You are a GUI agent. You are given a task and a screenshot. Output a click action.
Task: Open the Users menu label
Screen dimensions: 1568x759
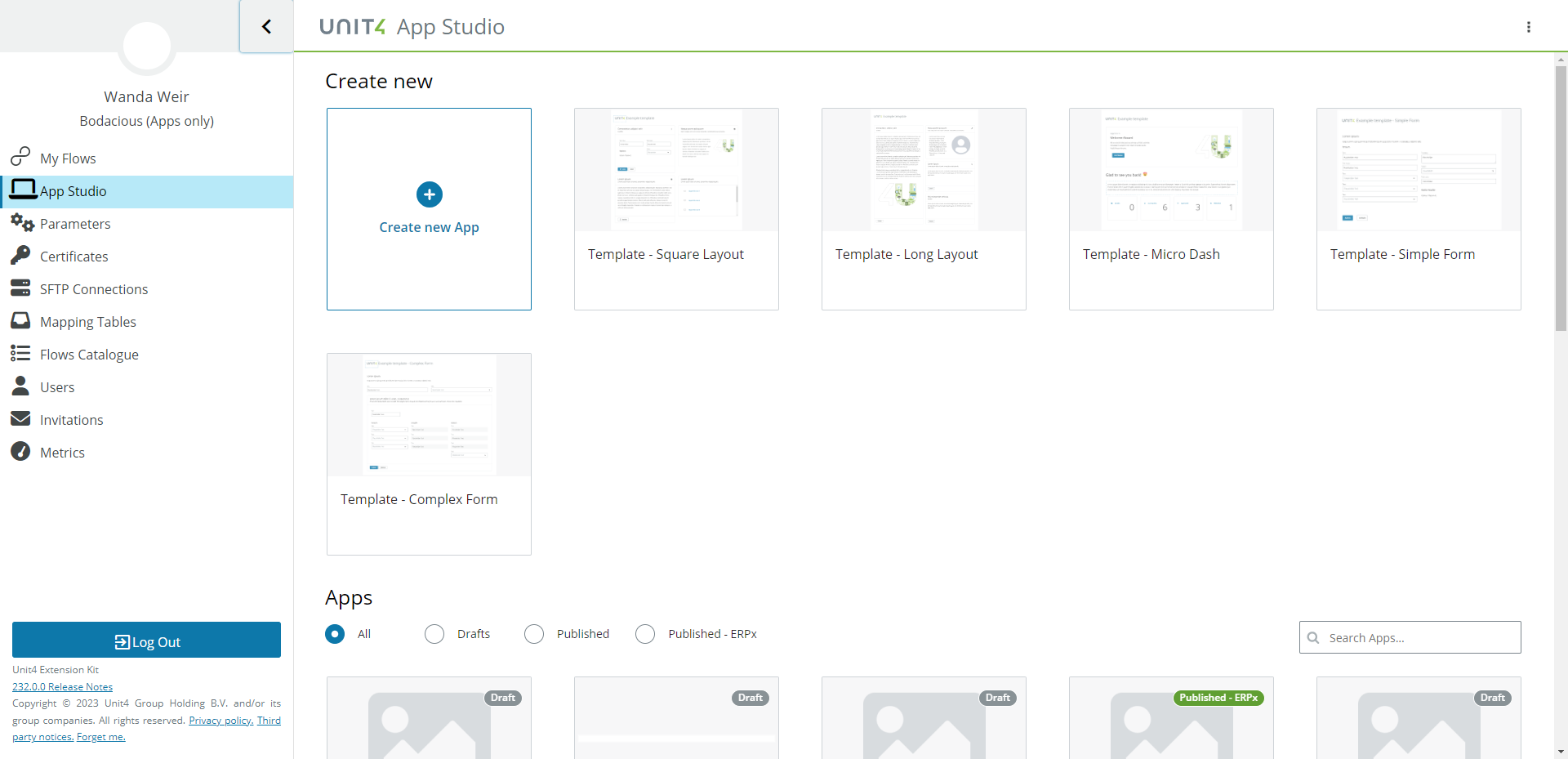pos(57,387)
